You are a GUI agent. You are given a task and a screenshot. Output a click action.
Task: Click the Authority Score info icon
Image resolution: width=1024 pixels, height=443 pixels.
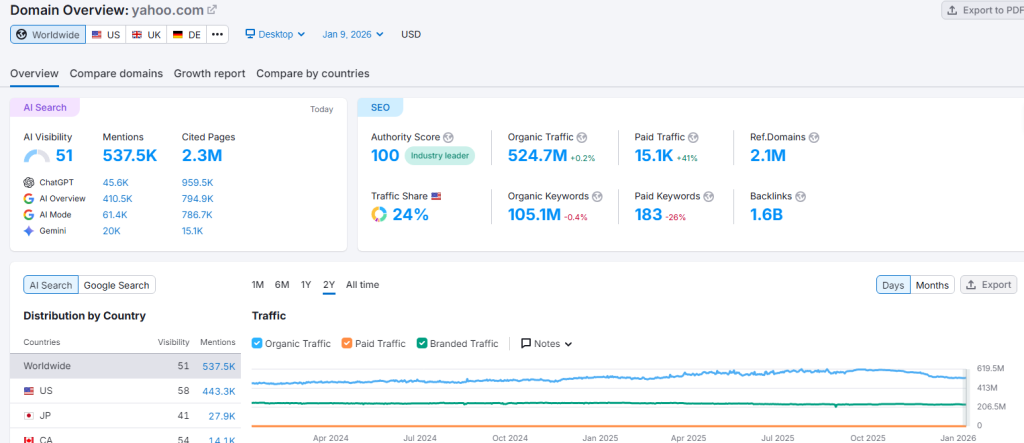448,137
